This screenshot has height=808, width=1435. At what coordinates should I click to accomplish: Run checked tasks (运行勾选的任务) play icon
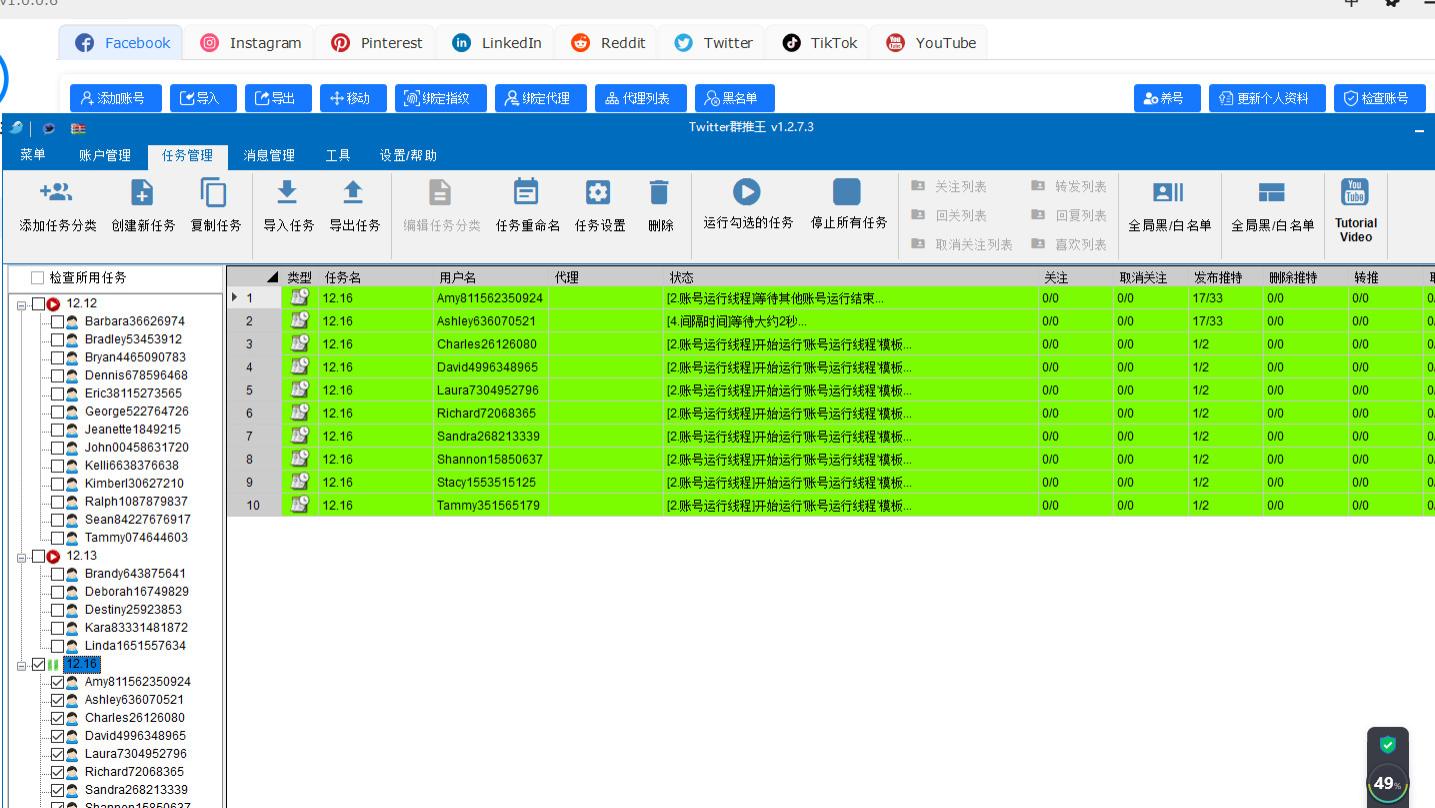[x=746, y=192]
